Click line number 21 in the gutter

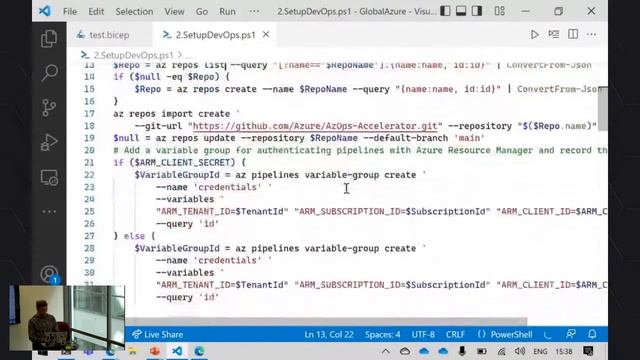[89, 162]
